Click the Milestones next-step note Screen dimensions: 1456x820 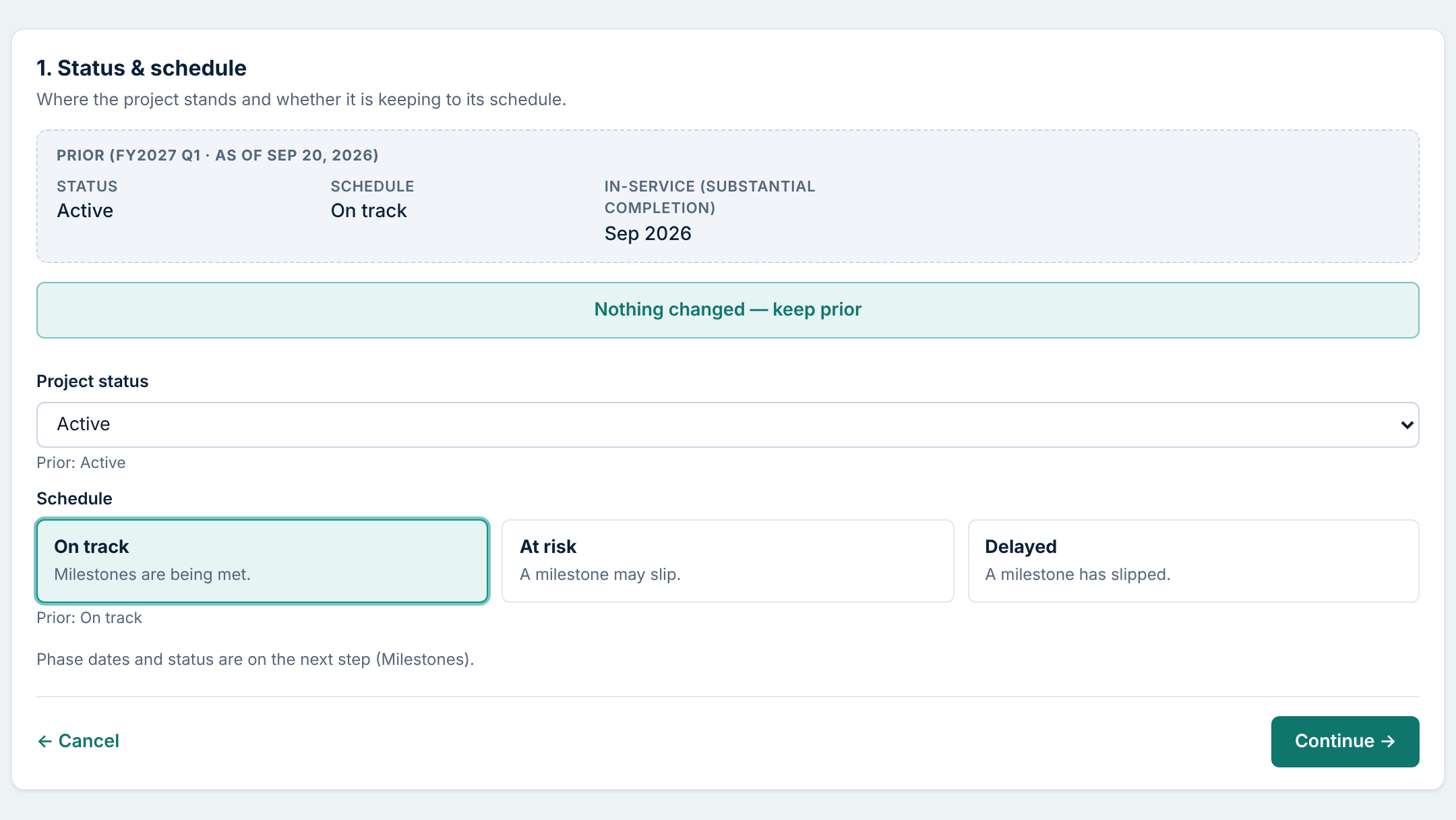coord(255,660)
